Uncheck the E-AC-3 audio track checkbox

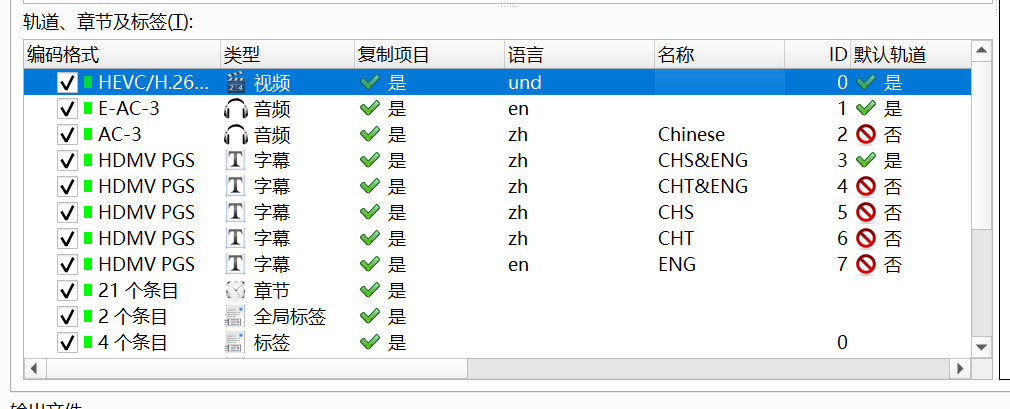[67, 109]
